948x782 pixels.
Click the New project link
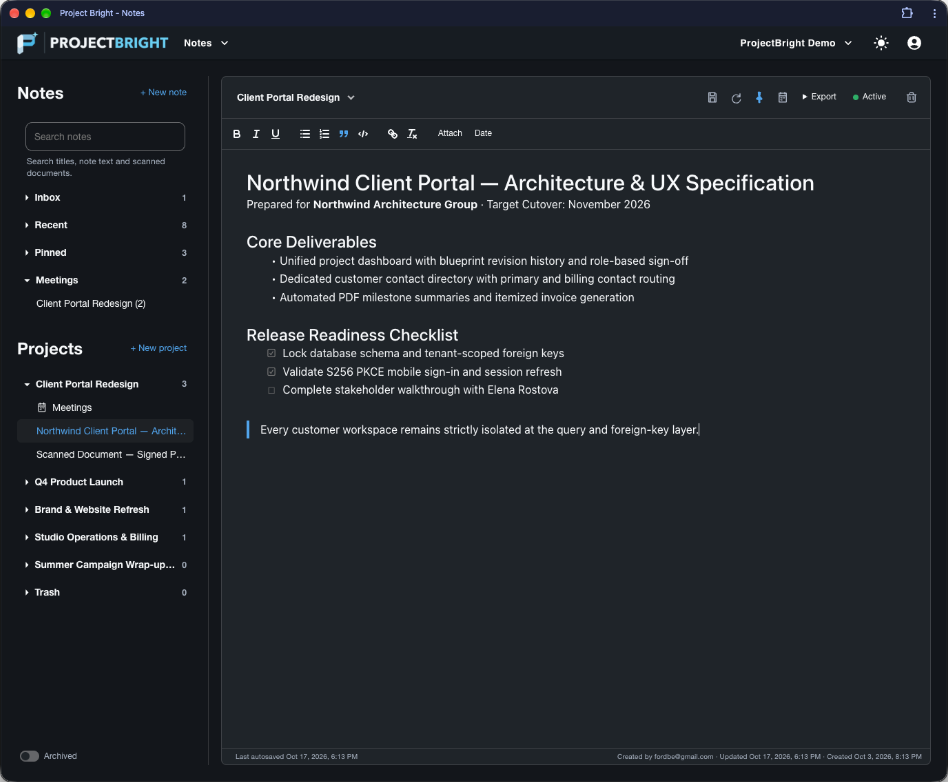tap(158, 348)
